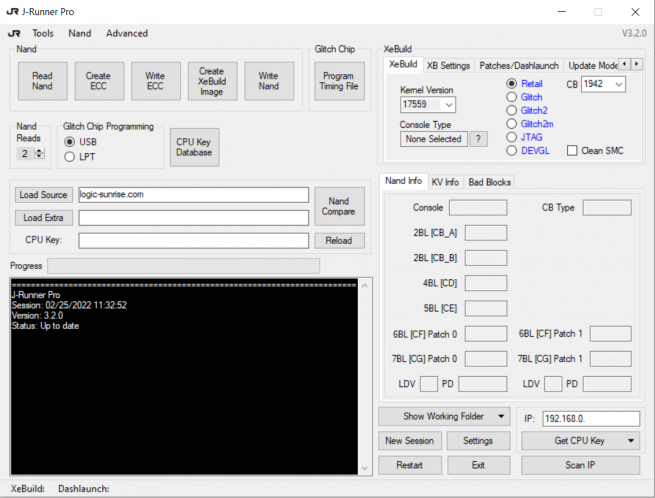Open the Kernel Version dropdown
The height and width of the screenshot is (498, 655).
(x=449, y=104)
